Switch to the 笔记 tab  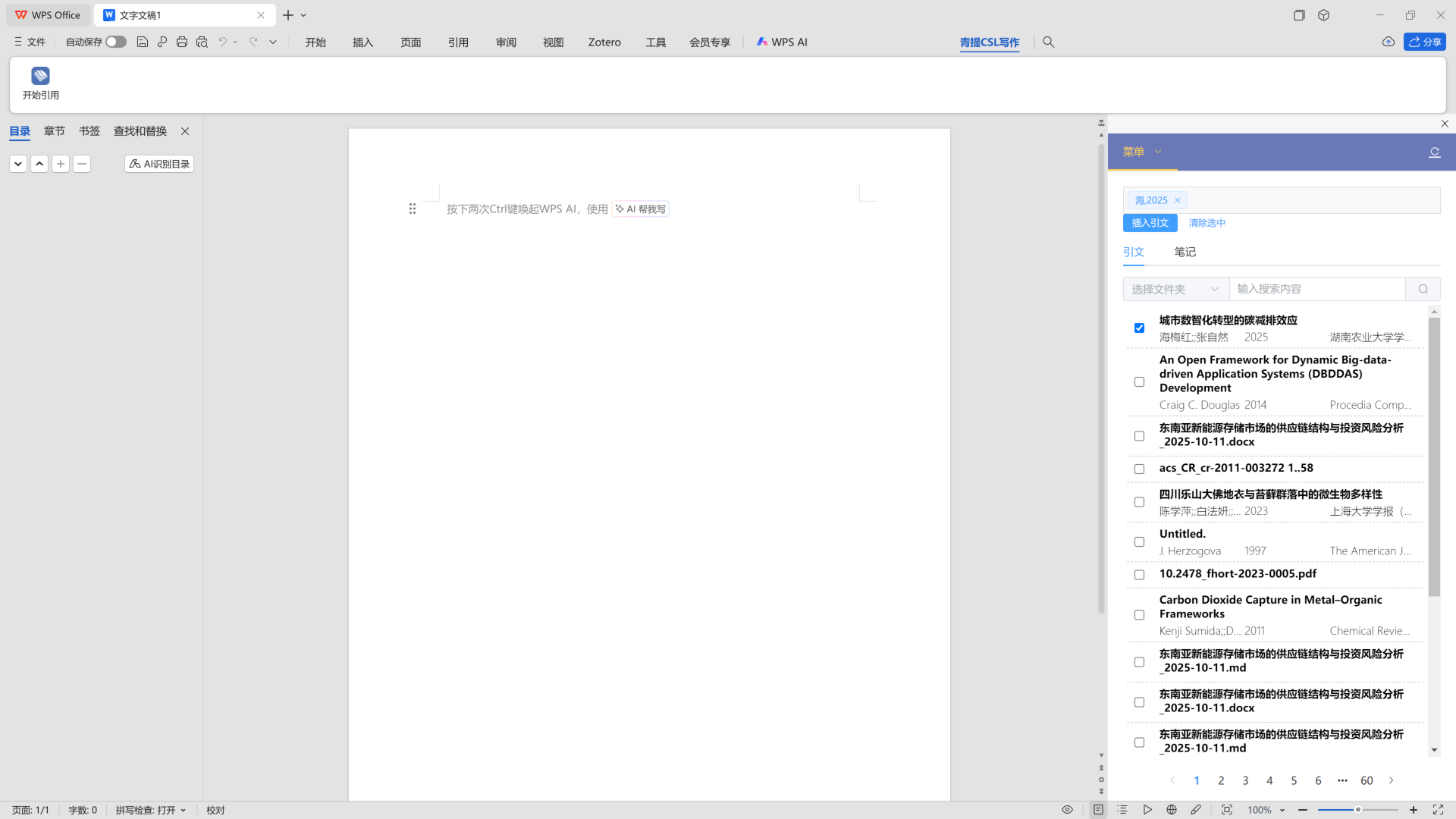click(x=1185, y=253)
